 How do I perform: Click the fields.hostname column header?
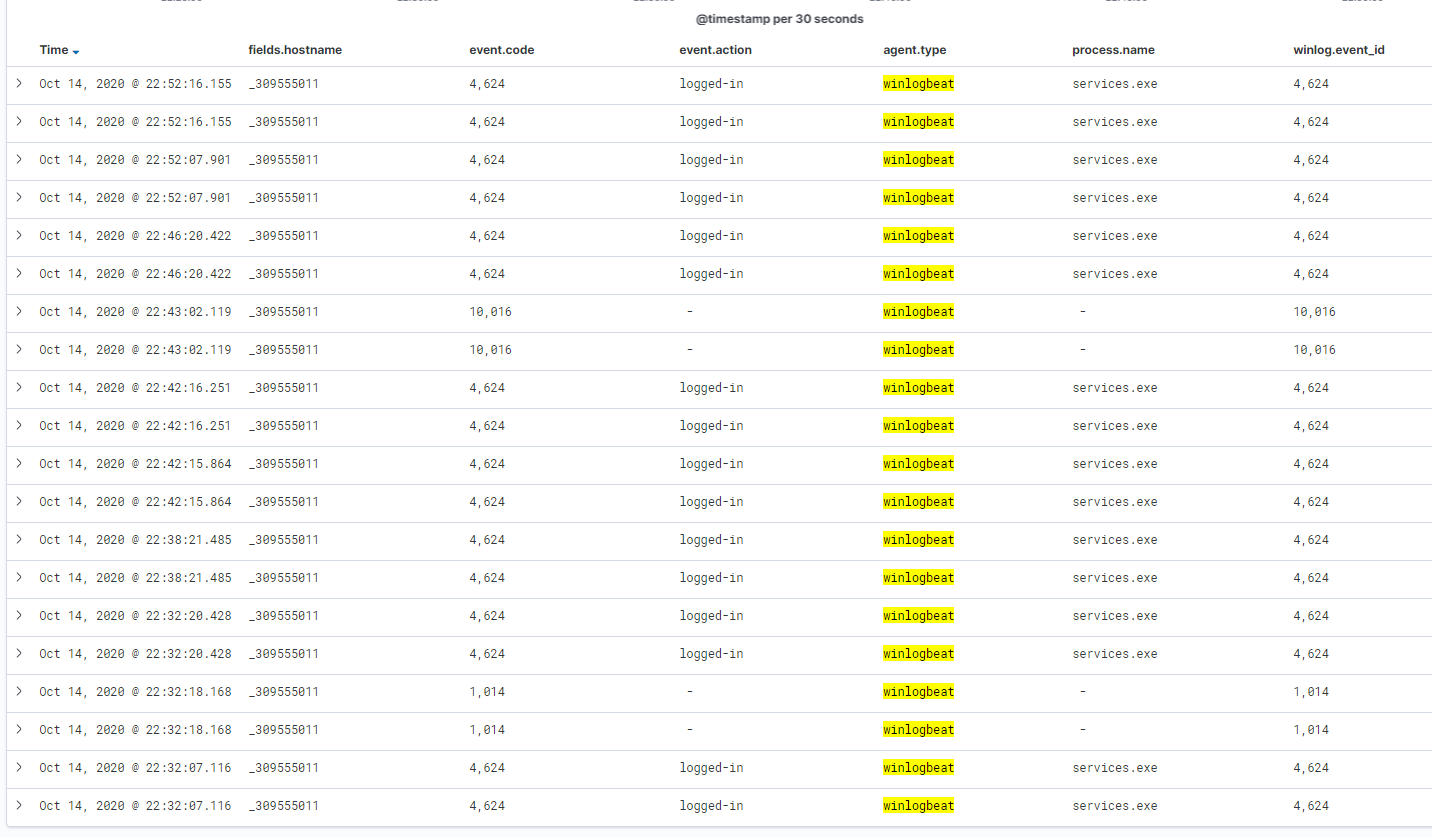click(296, 49)
